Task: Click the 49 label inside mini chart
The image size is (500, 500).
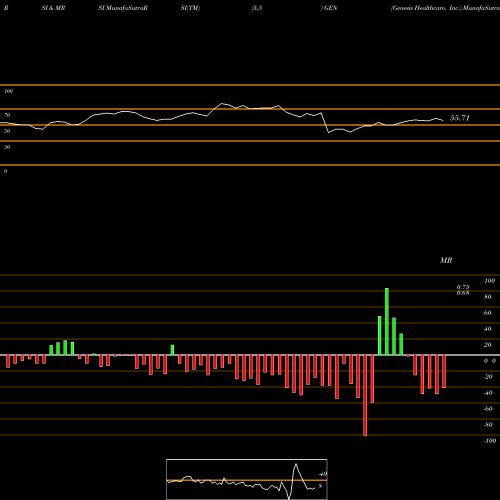Action: point(323,474)
